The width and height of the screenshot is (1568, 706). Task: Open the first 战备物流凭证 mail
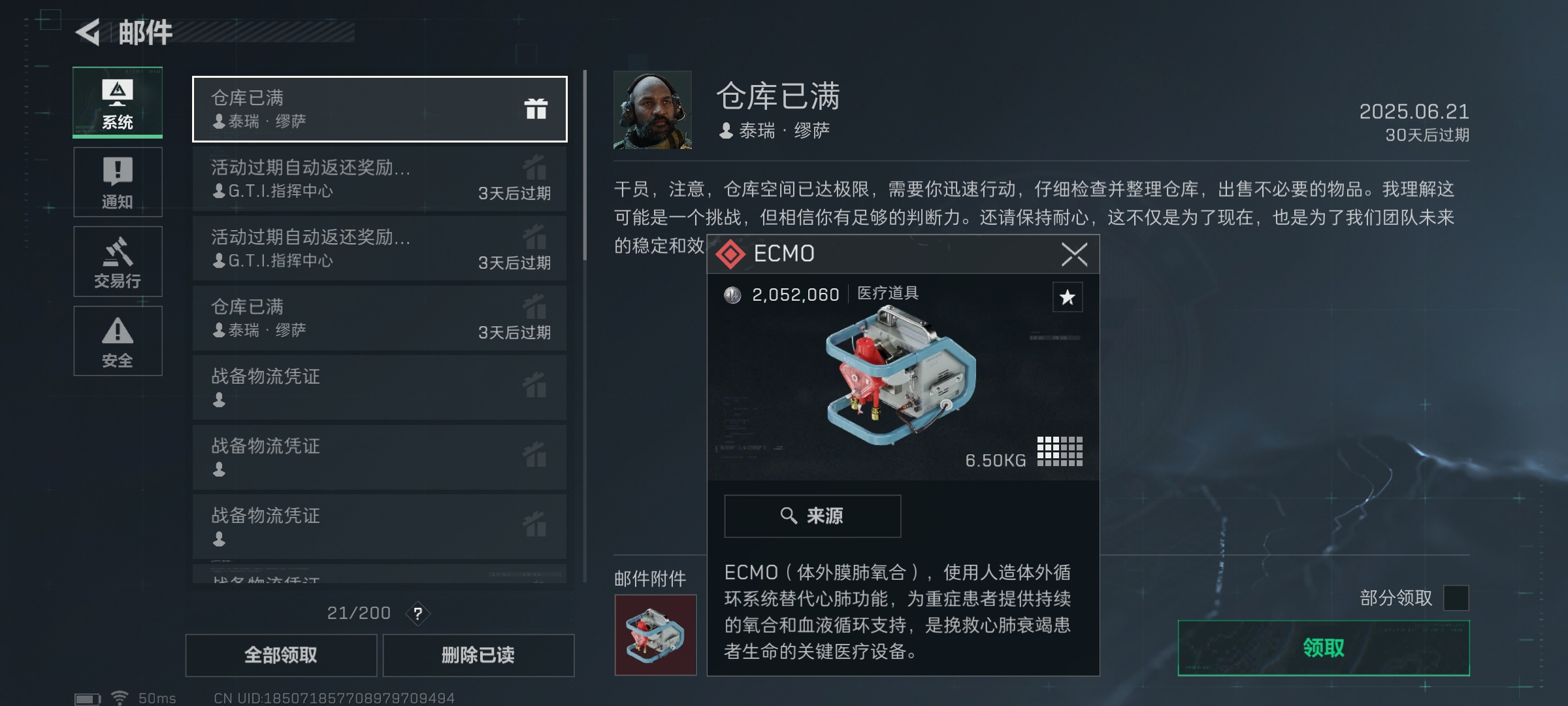(380, 388)
